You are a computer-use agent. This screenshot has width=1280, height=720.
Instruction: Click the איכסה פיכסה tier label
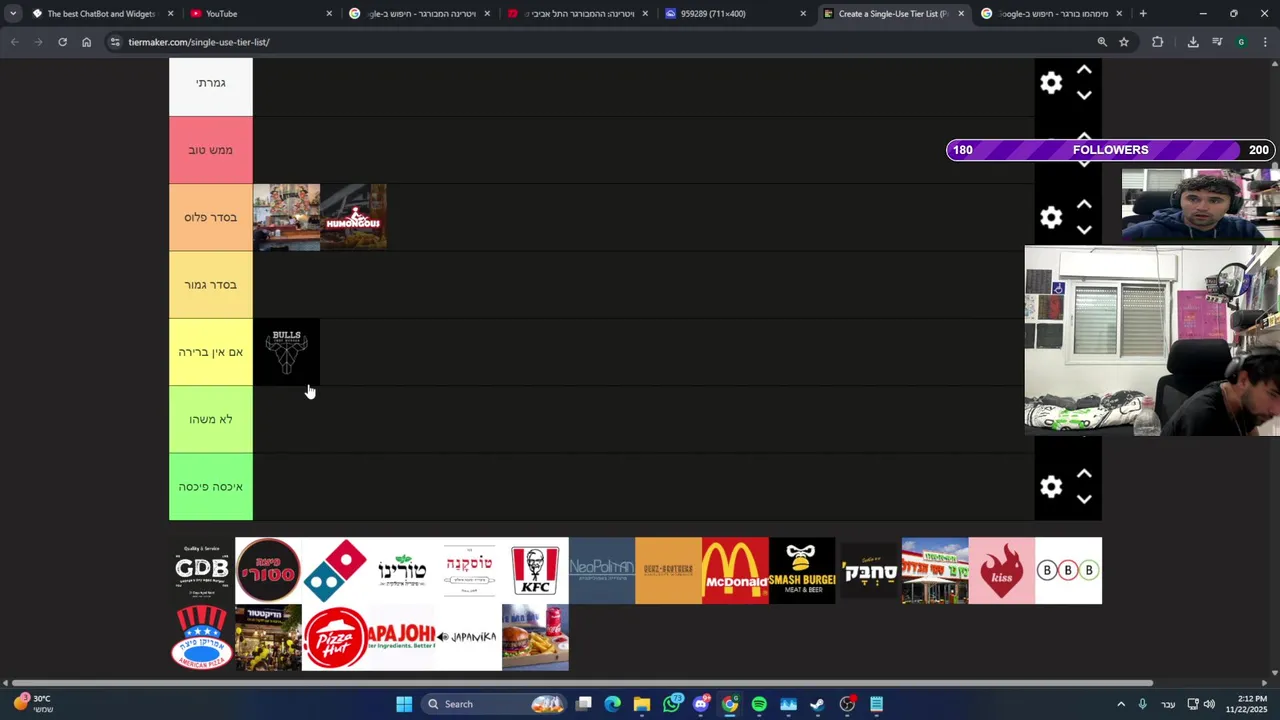[x=210, y=487]
